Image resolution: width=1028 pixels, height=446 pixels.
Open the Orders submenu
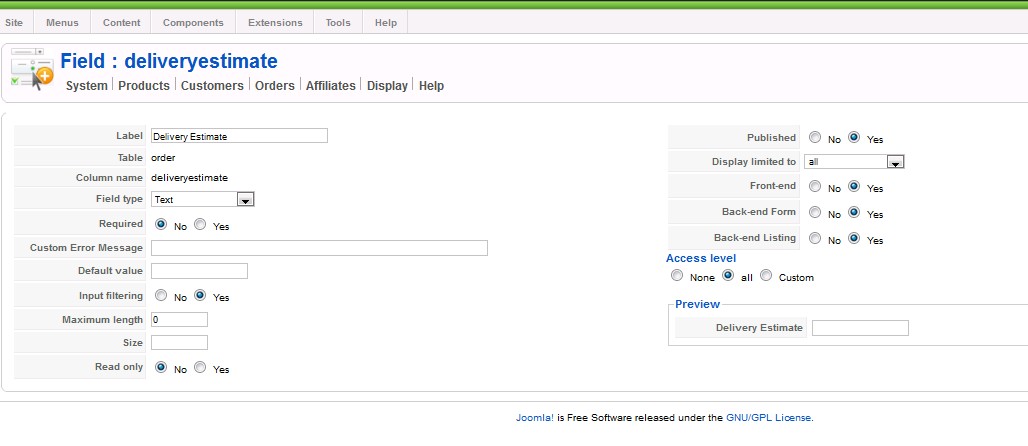(x=275, y=86)
